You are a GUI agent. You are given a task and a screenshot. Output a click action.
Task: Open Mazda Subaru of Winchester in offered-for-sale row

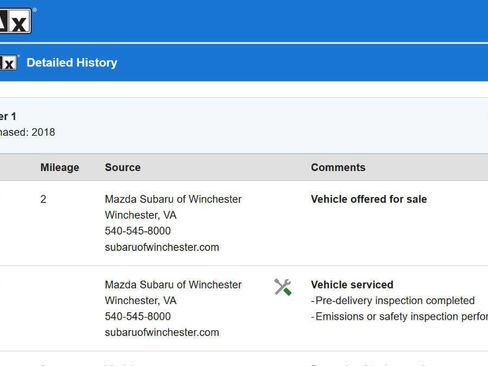[x=173, y=199]
